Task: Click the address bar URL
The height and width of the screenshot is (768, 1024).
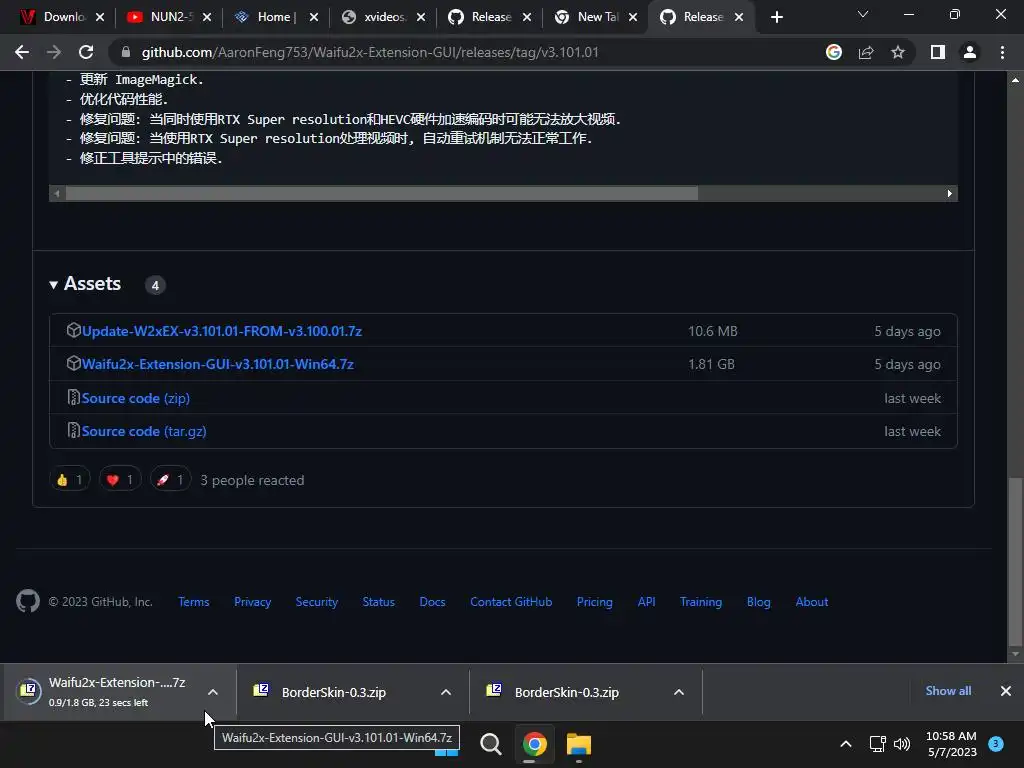Action: click(x=370, y=52)
